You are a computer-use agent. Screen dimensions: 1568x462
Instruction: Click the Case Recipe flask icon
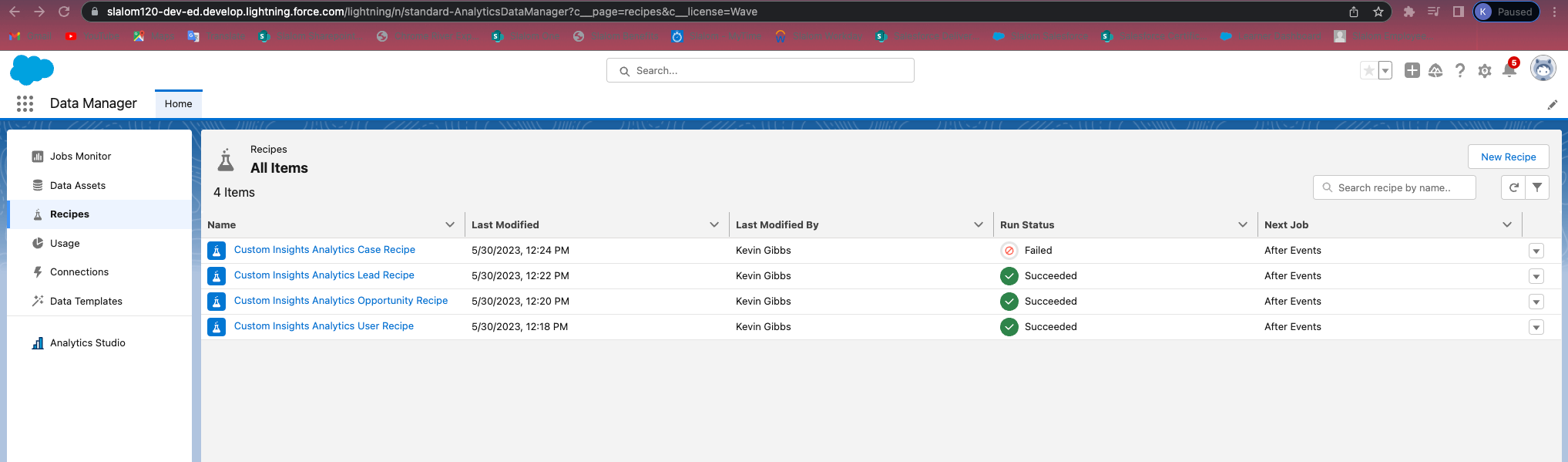pyautogui.click(x=217, y=251)
